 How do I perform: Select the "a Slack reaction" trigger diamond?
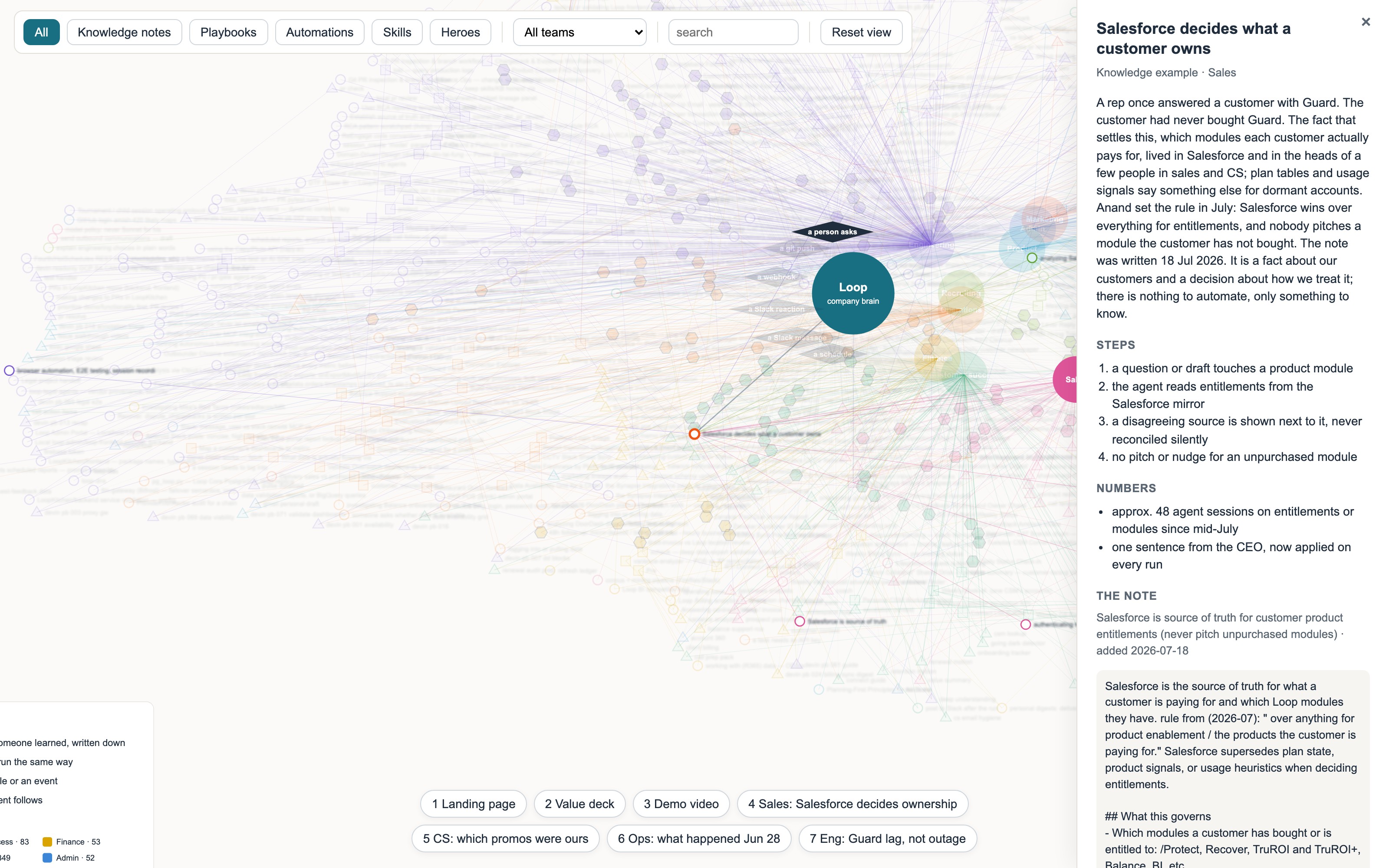[777, 309]
